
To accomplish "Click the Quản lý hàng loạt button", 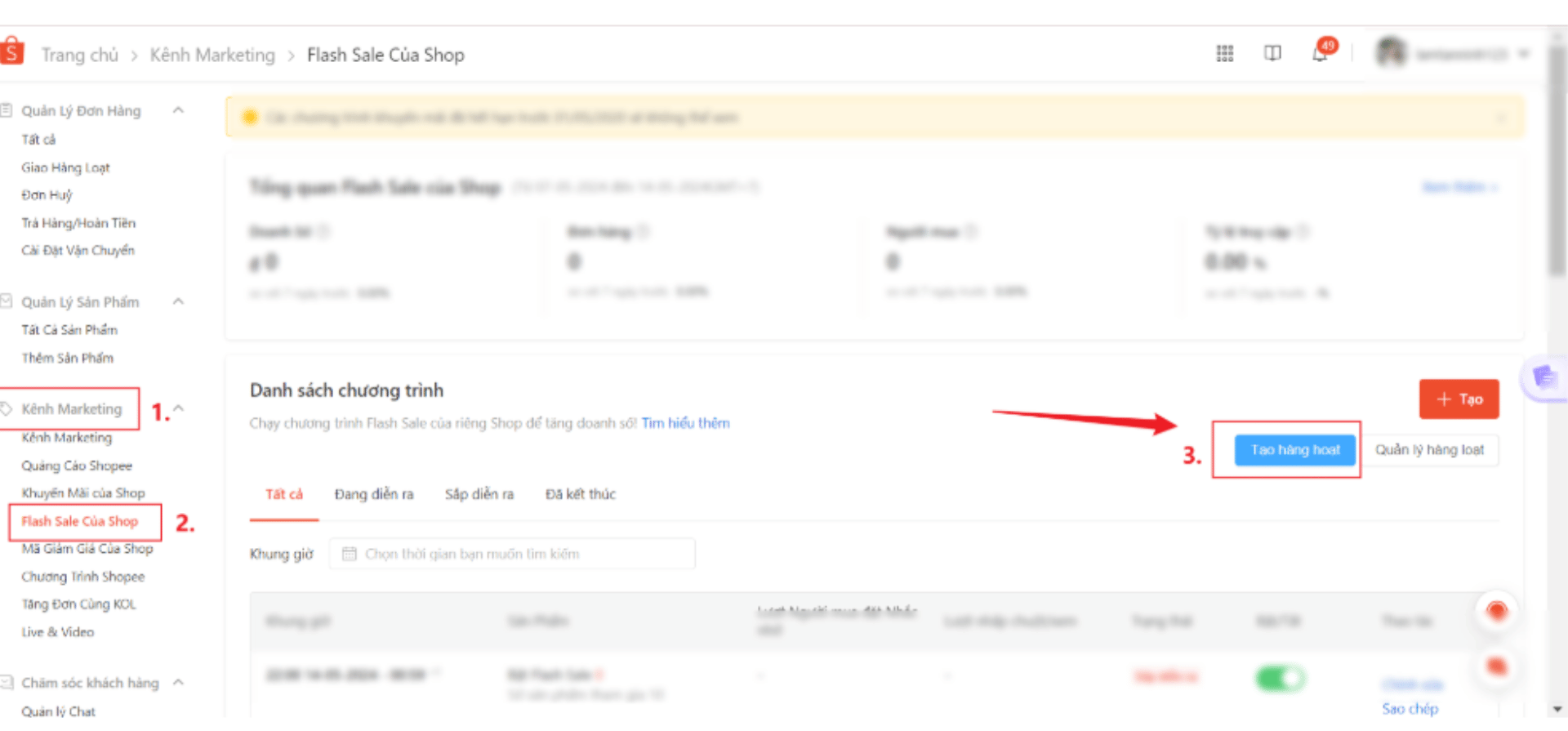I will (1429, 450).
